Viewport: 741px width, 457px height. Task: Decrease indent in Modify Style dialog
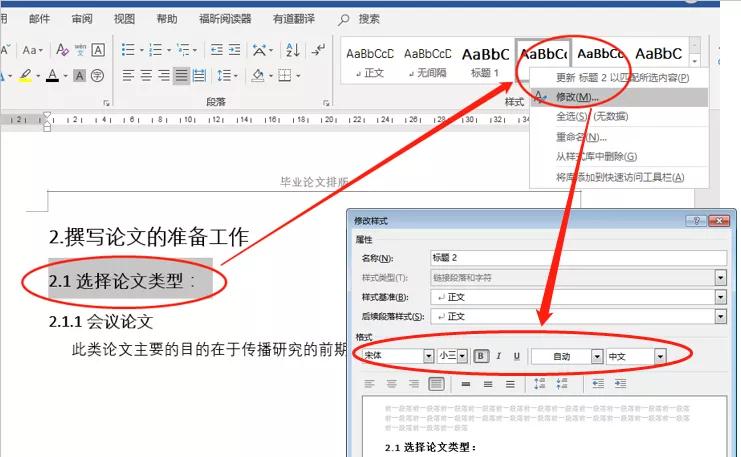point(598,384)
